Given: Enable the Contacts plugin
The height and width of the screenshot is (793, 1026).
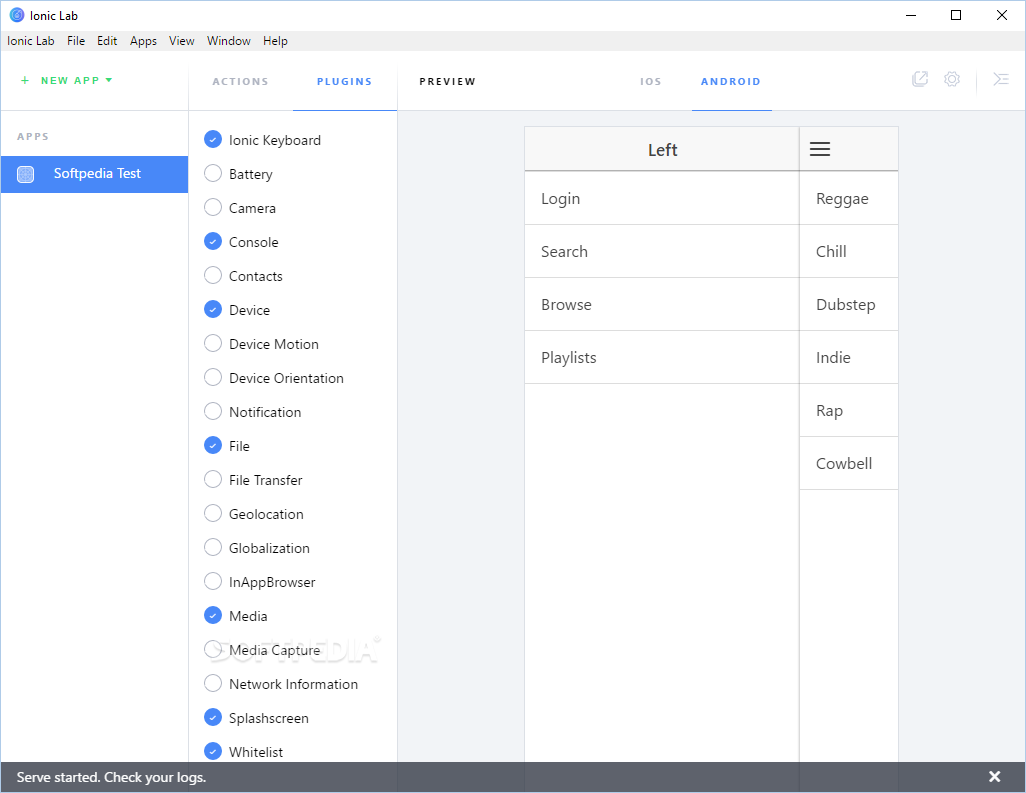Looking at the screenshot, I should point(213,275).
